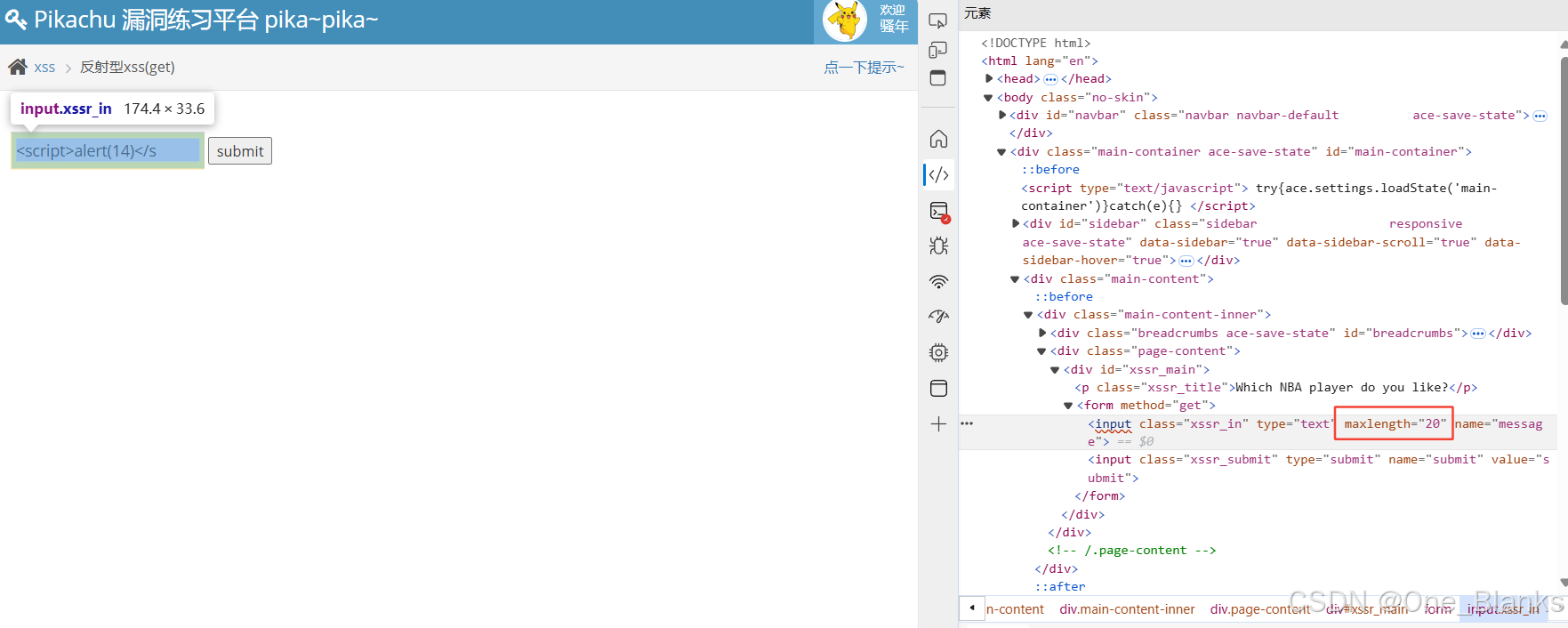Viewport: 1568px width, 628px height.
Task: Expand ellipsis badge of navbar div
Action: (1540, 116)
